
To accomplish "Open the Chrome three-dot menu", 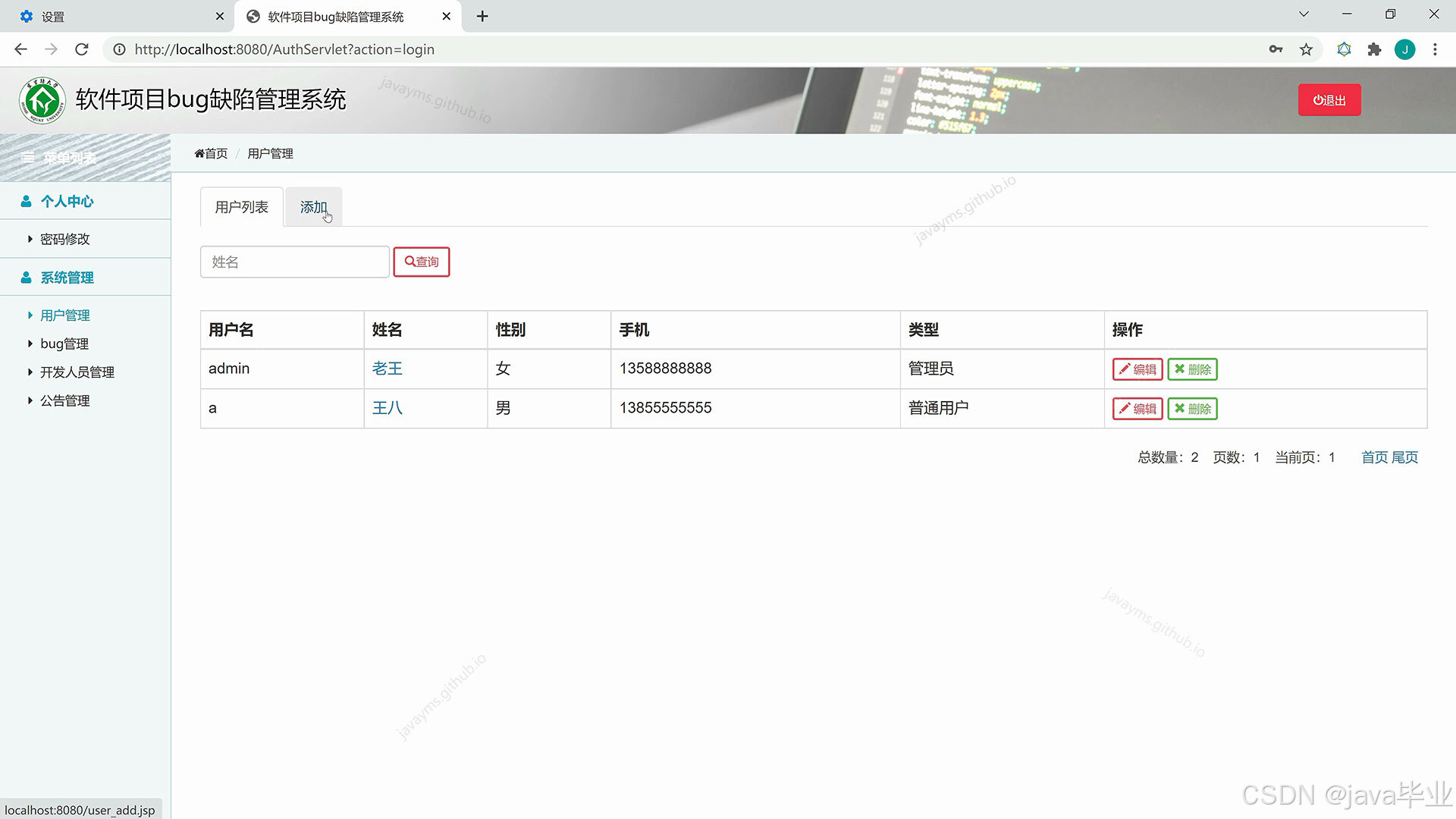I will (1435, 49).
